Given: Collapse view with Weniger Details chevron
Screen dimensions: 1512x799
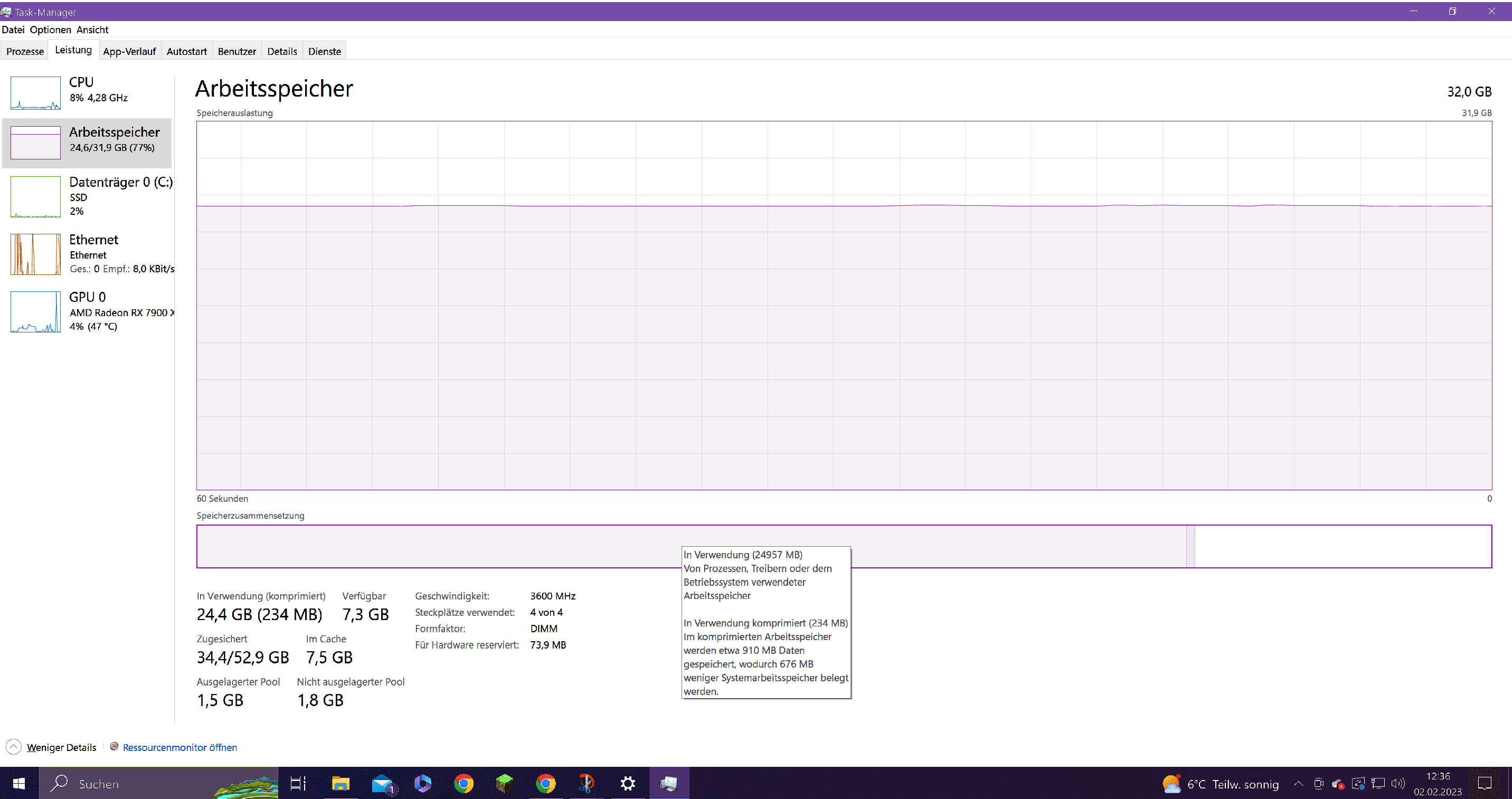Looking at the screenshot, I should coord(14,747).
